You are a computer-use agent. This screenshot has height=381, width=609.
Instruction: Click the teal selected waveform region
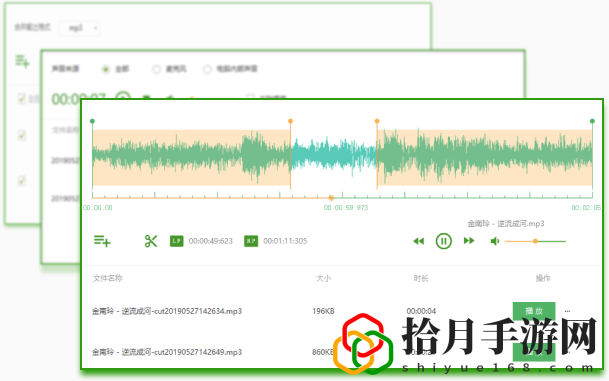(334, 155)
